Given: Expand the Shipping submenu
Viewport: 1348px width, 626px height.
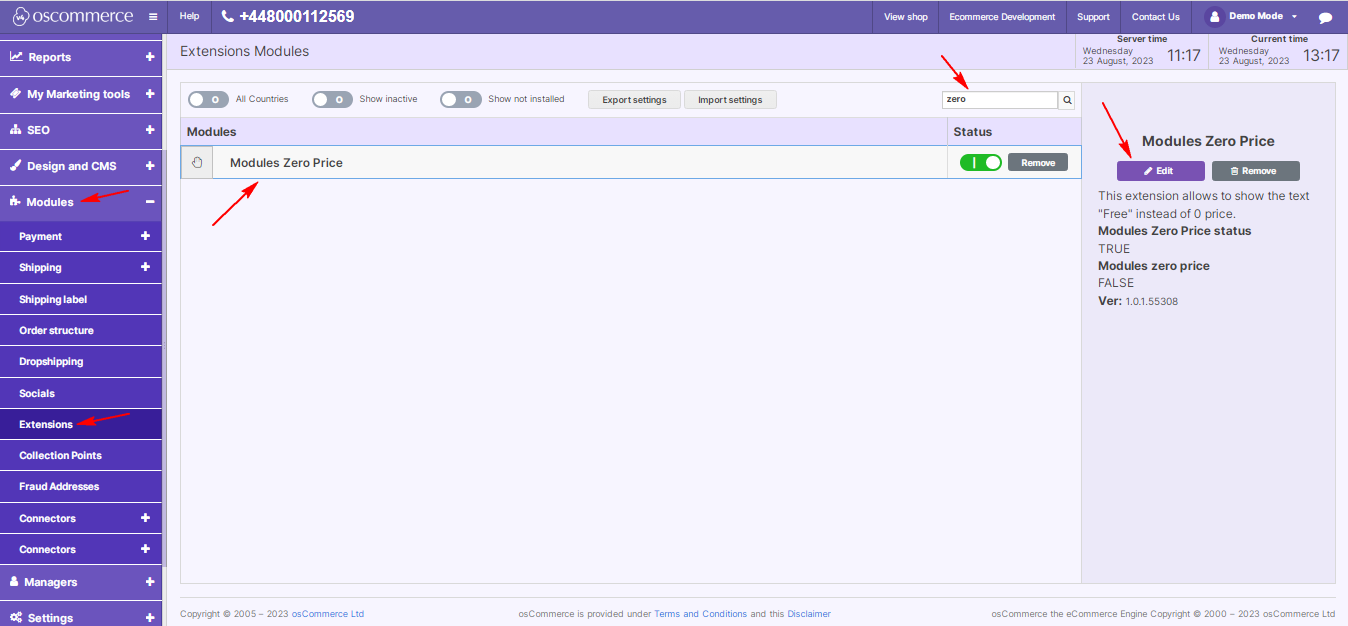Looking at the screenshot, I should (x=145, y=267).
